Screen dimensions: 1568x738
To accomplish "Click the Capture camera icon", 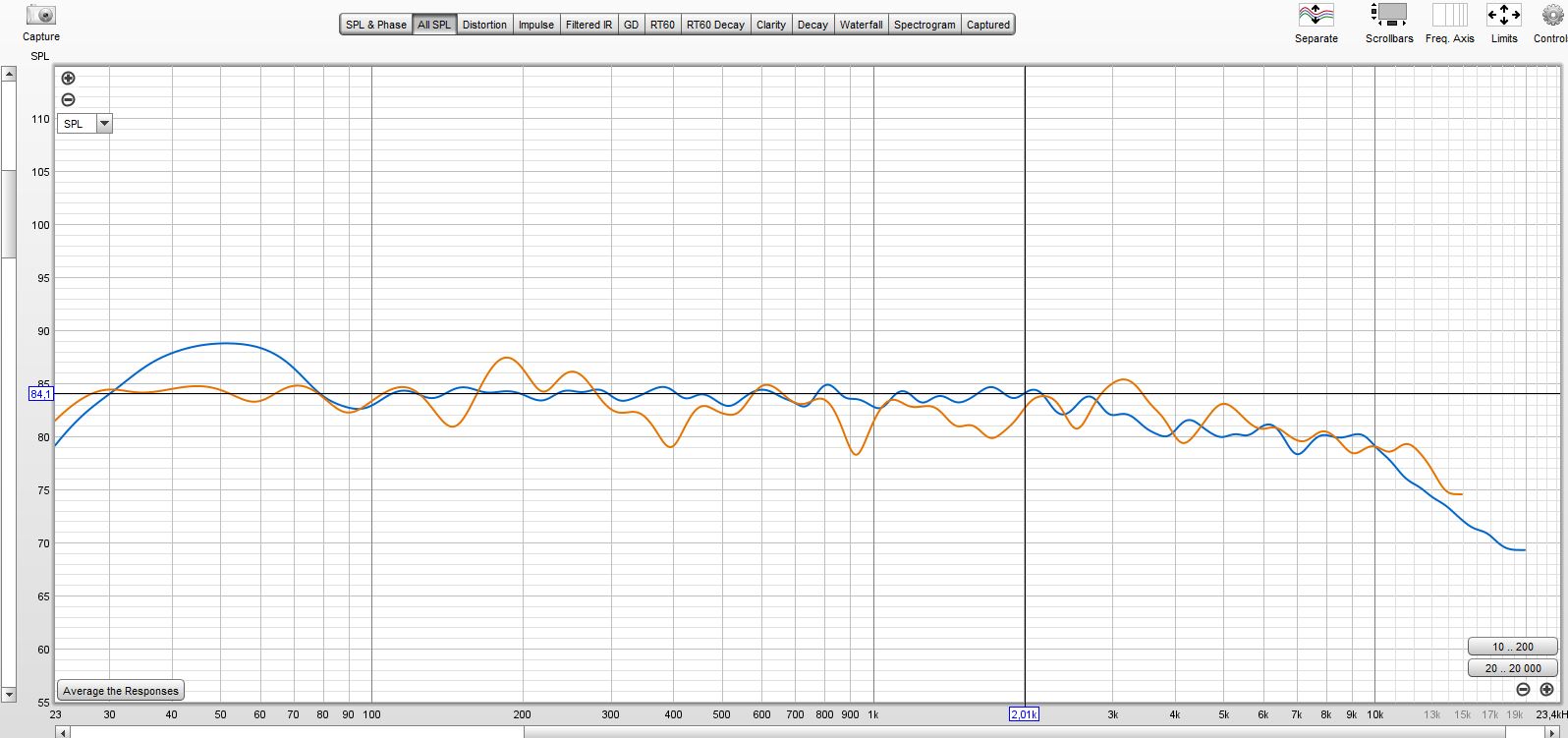I will pyautogui.click(x=41, y=16).
